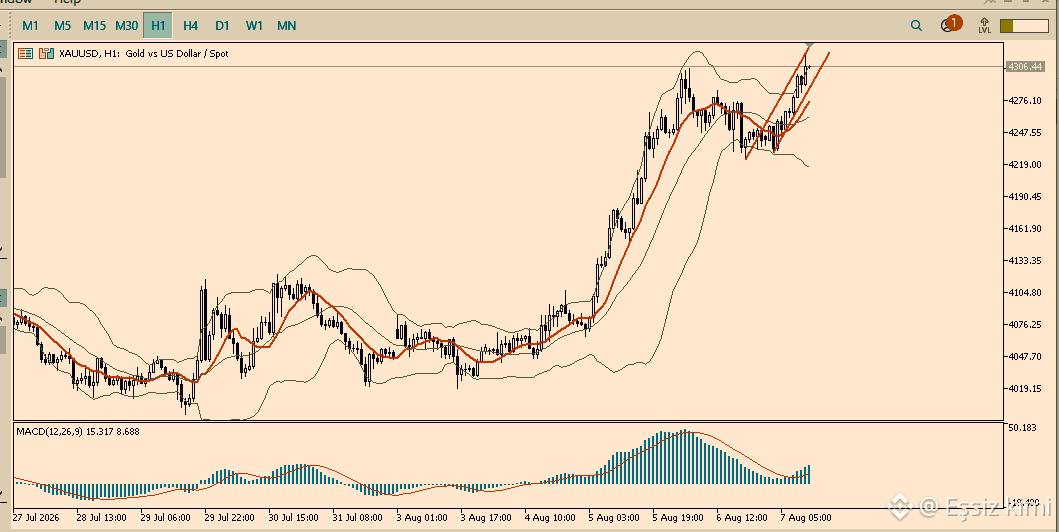Select the active H1 timeframe button
This screenshot has width=1059, height=532.
[158, 26]
